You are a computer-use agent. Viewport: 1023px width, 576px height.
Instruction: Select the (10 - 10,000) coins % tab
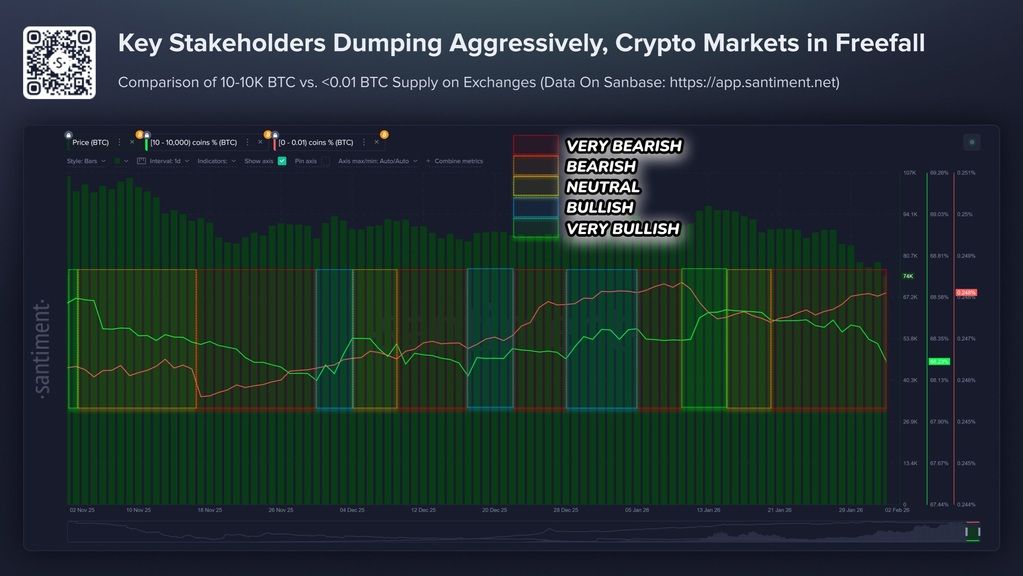tap(193, 143)
